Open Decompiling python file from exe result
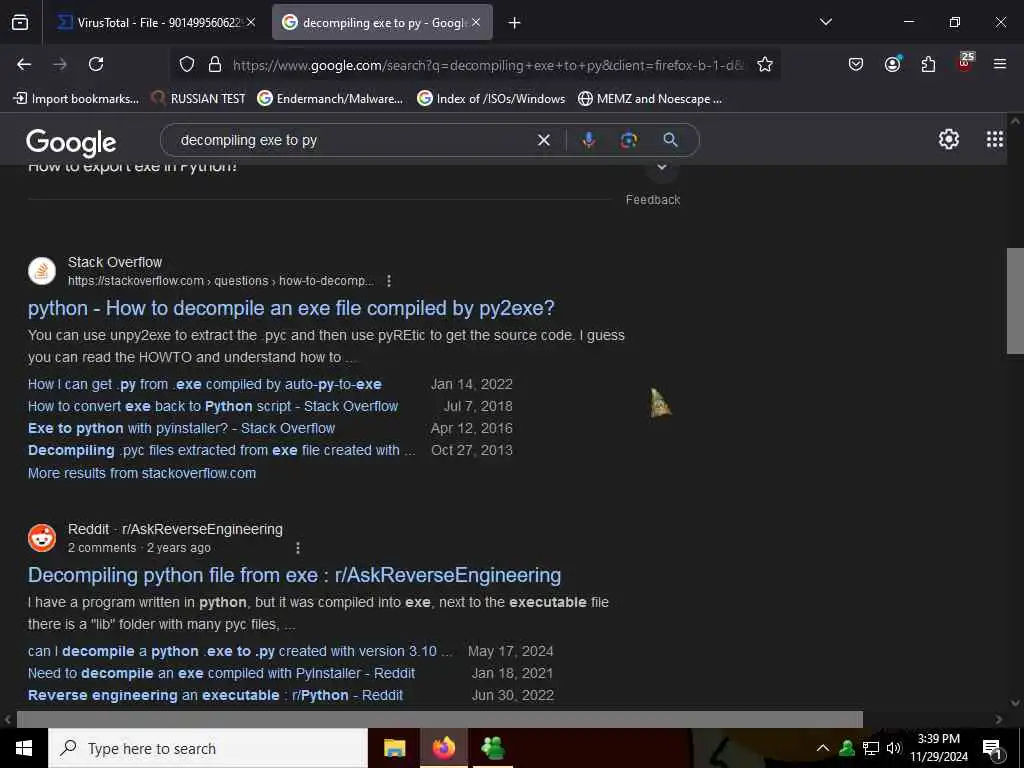Screen dimensions: 1024x768 click(x=295, y=575)
